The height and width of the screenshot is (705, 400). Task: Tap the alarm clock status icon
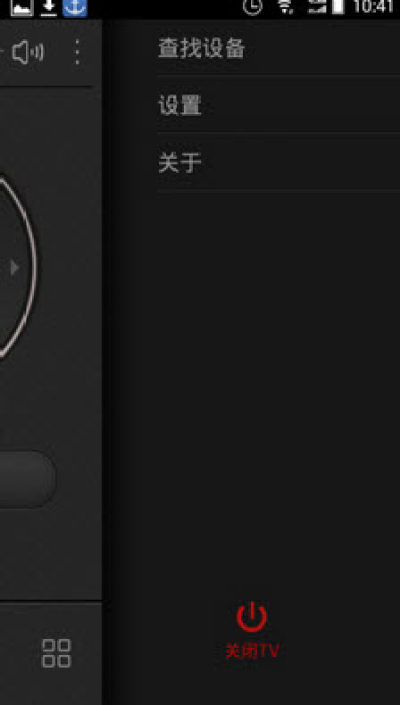click(x=253, y=7)
